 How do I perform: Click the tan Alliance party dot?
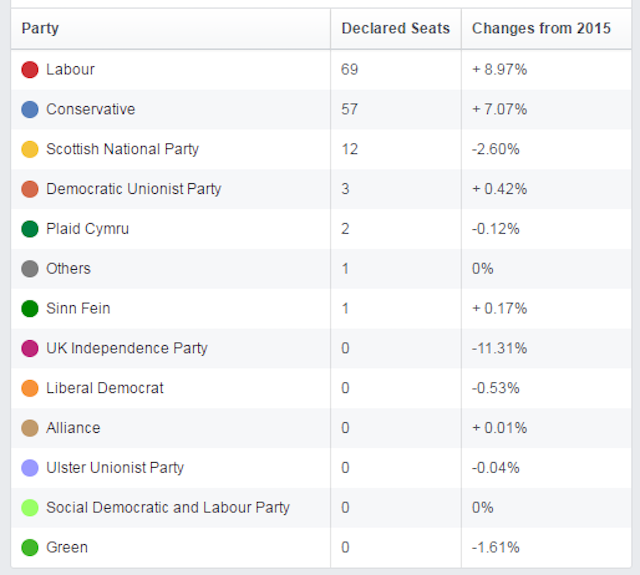[x=30, y=428]
